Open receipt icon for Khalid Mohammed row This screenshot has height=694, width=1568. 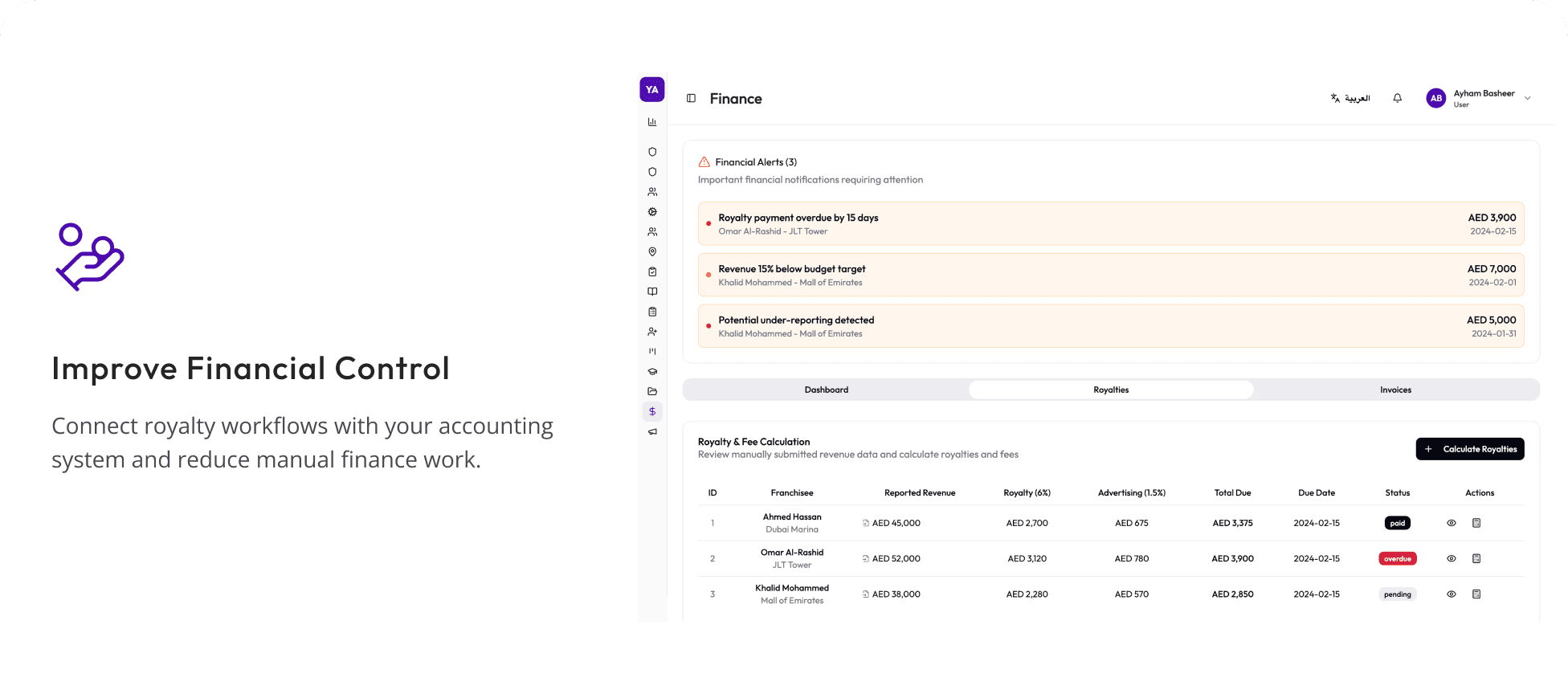click(1476, 594)
